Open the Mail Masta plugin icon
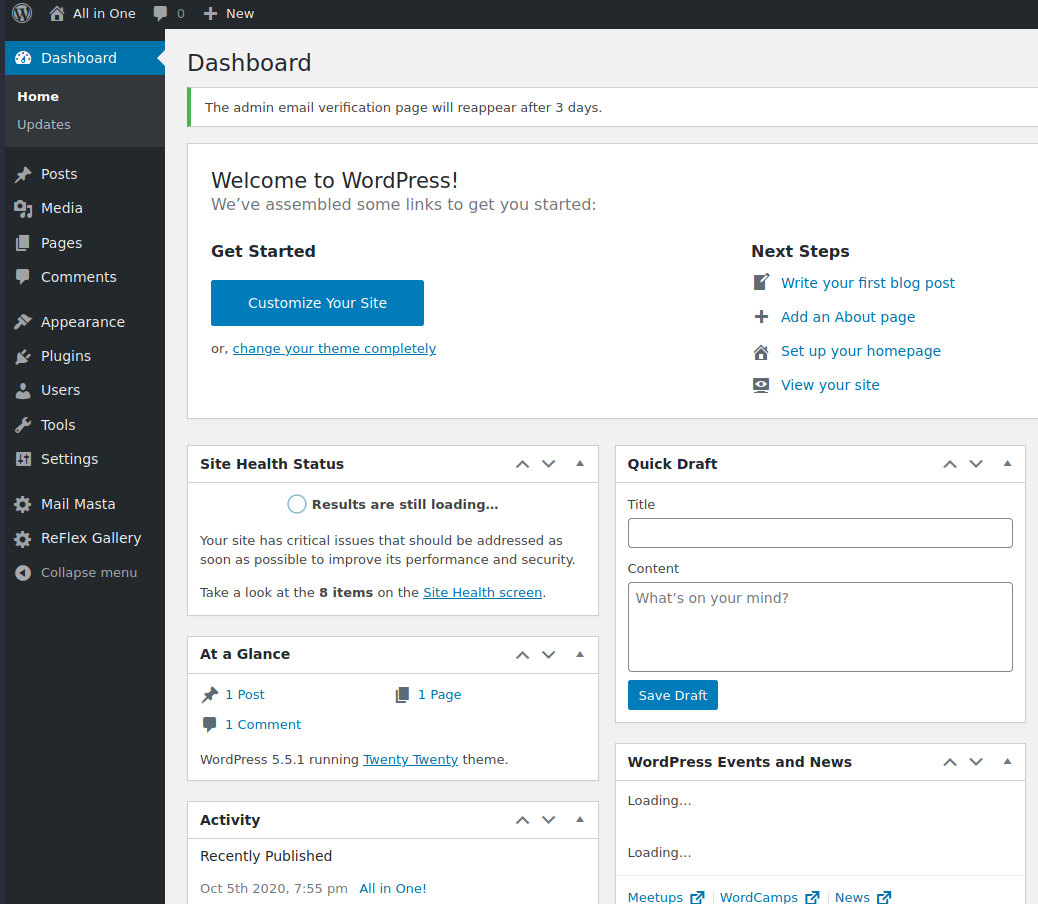The height and width of the screenshot is (904, 1038). pos(23,503)
